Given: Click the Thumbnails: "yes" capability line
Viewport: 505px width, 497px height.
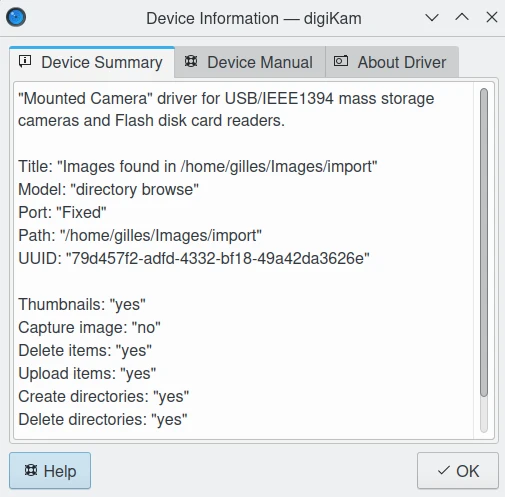Looking at the screenshot, I should click(82, 304).
